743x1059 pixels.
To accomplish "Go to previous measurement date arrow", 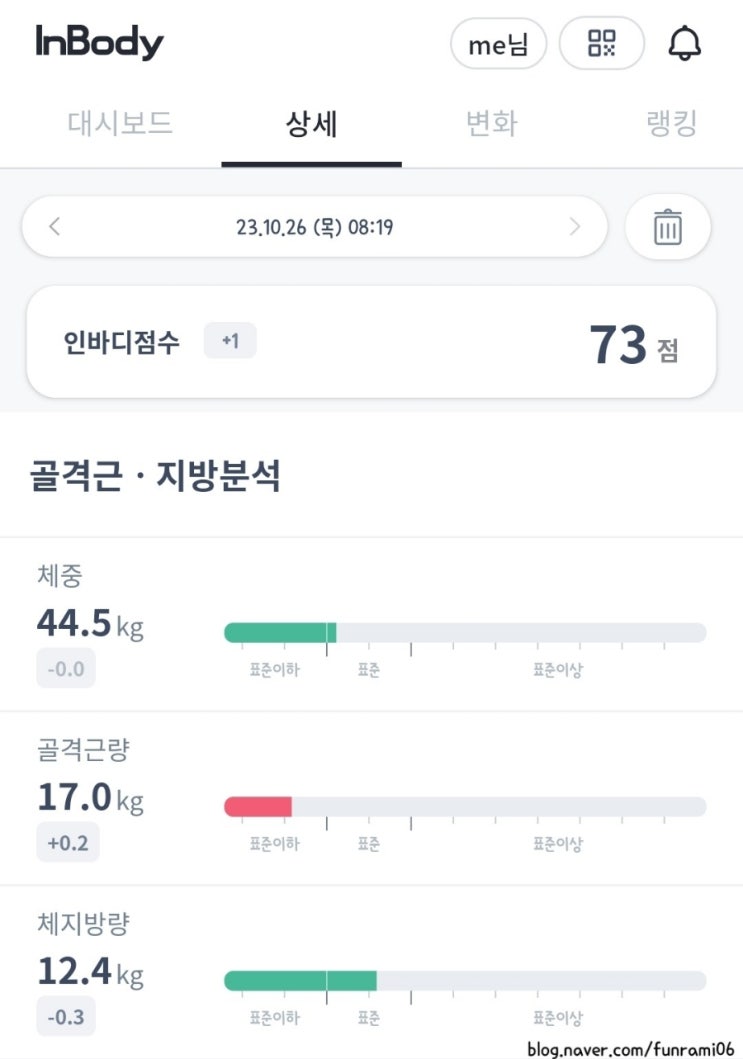I will 55,227.
